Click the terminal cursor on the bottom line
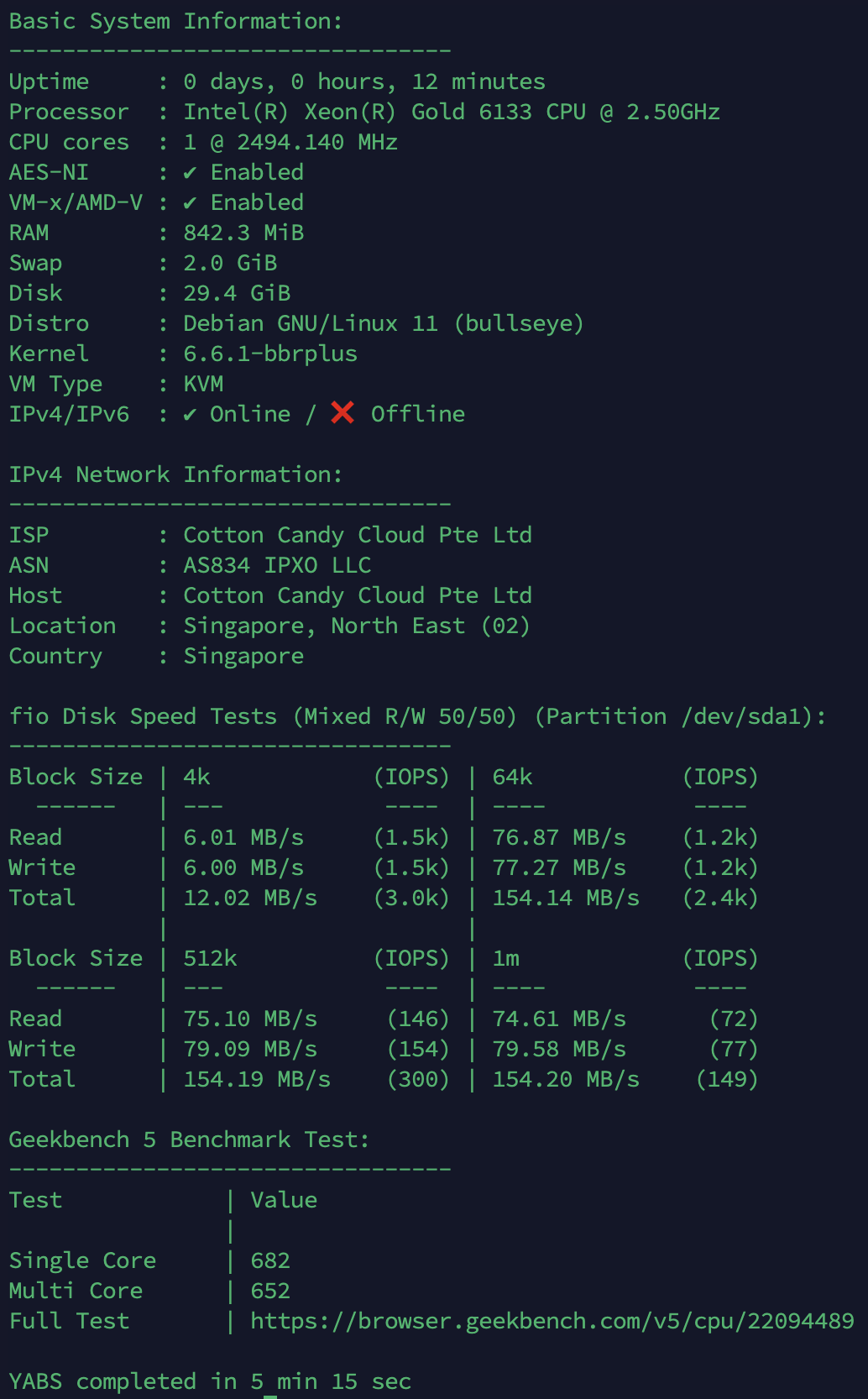 pyautogui.click(x=270, y=1395)
